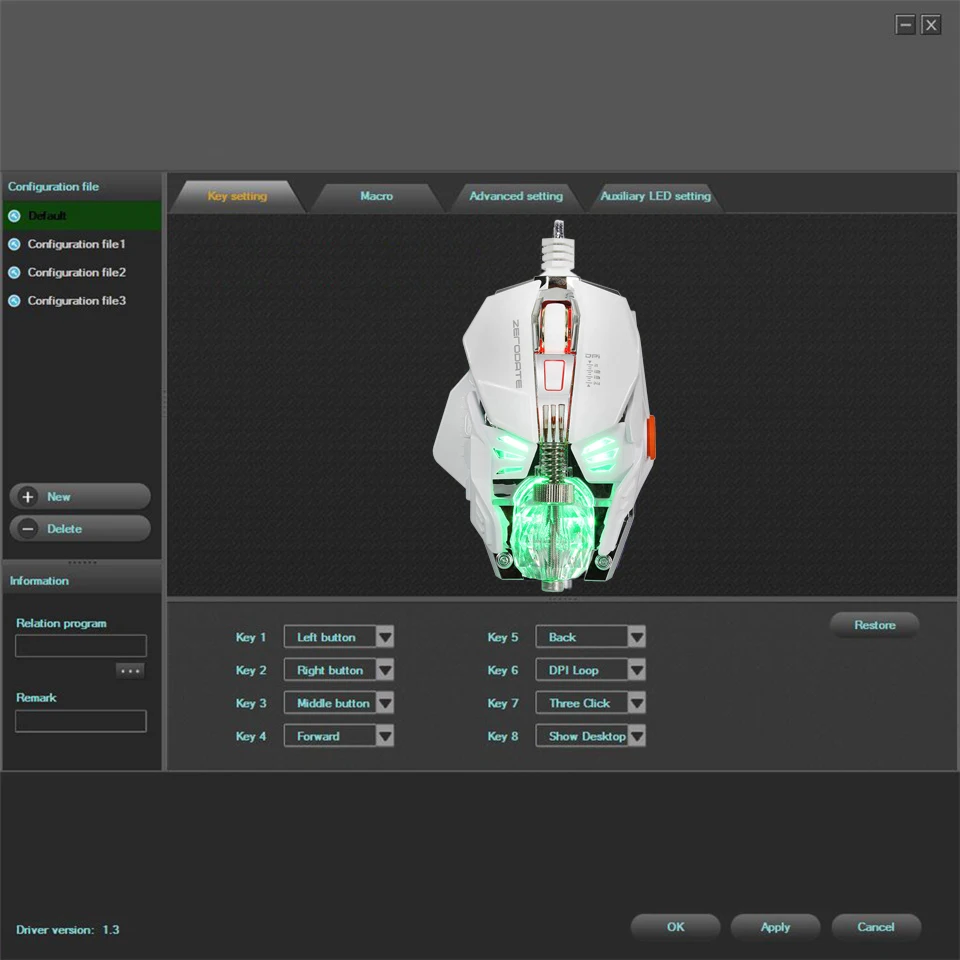The image size is (960, 960).
Task: Open the Key 3 Middle button dropdown
Action: (x=385, y=703)
